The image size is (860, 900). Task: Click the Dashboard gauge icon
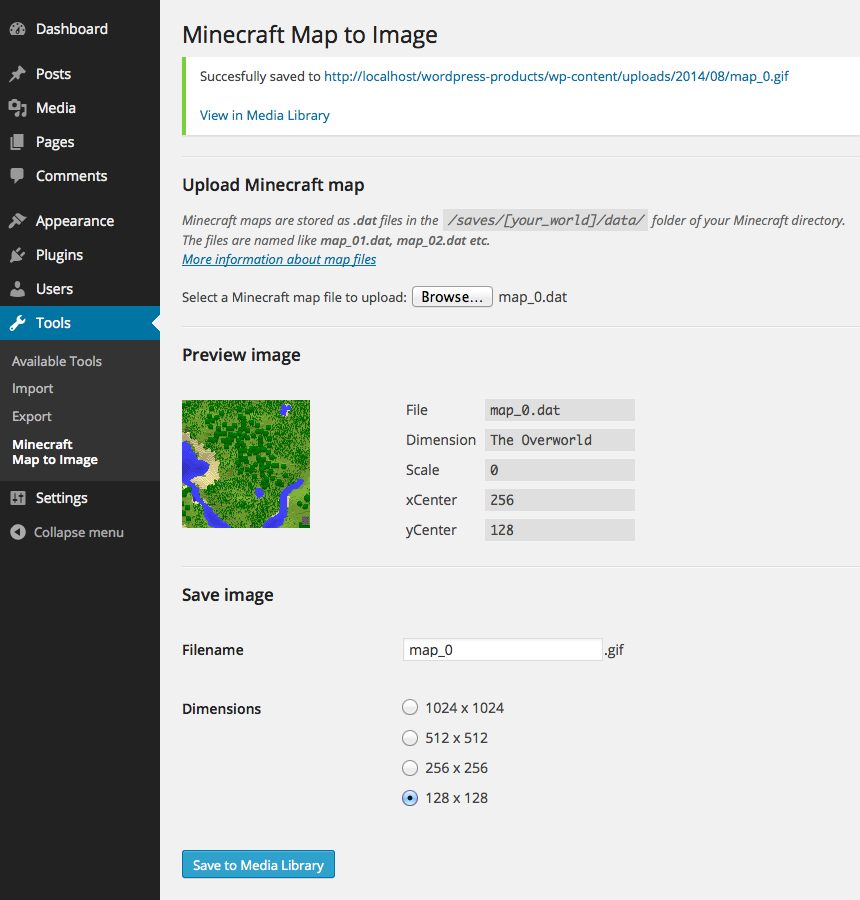[18, 29]
